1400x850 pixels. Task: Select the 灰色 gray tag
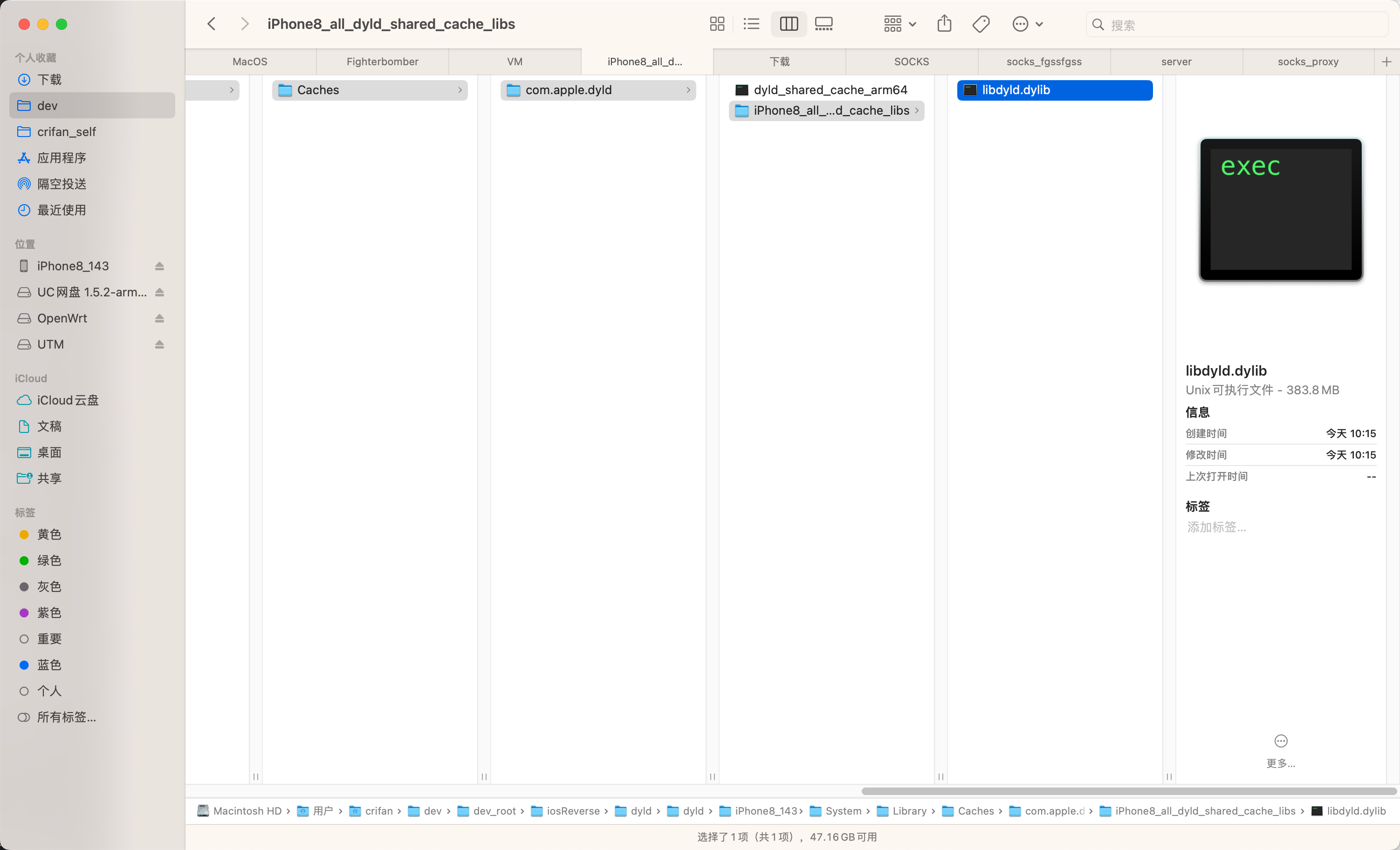(92, 586)
